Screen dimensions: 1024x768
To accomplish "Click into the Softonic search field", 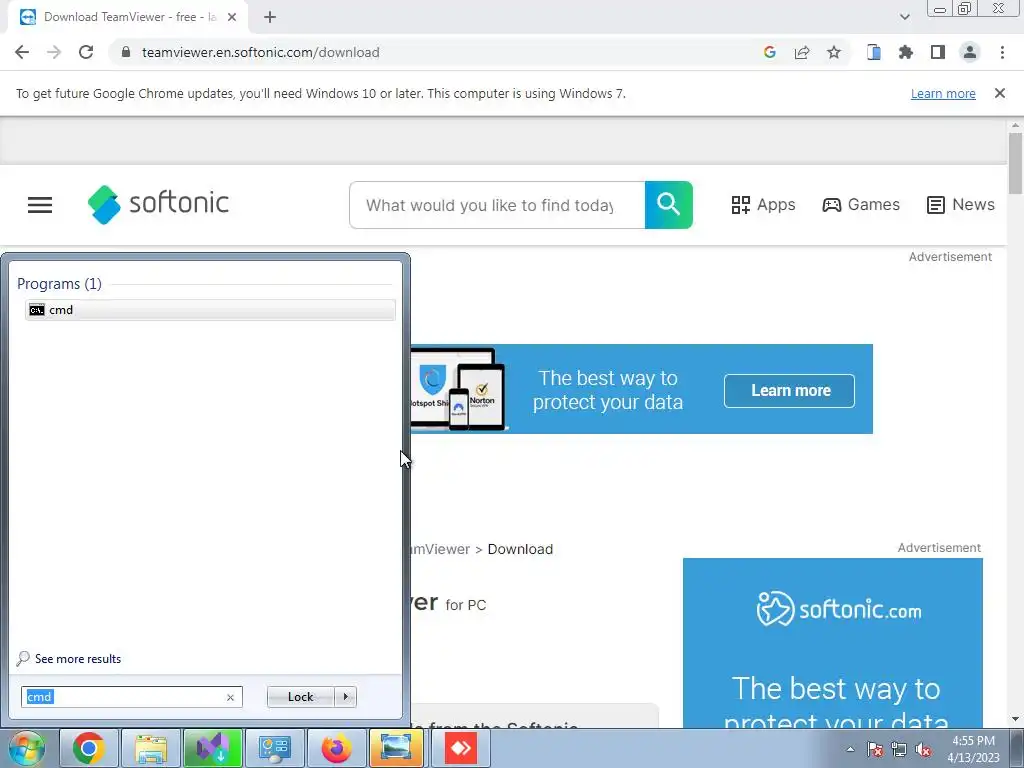I will click(497, 205).
